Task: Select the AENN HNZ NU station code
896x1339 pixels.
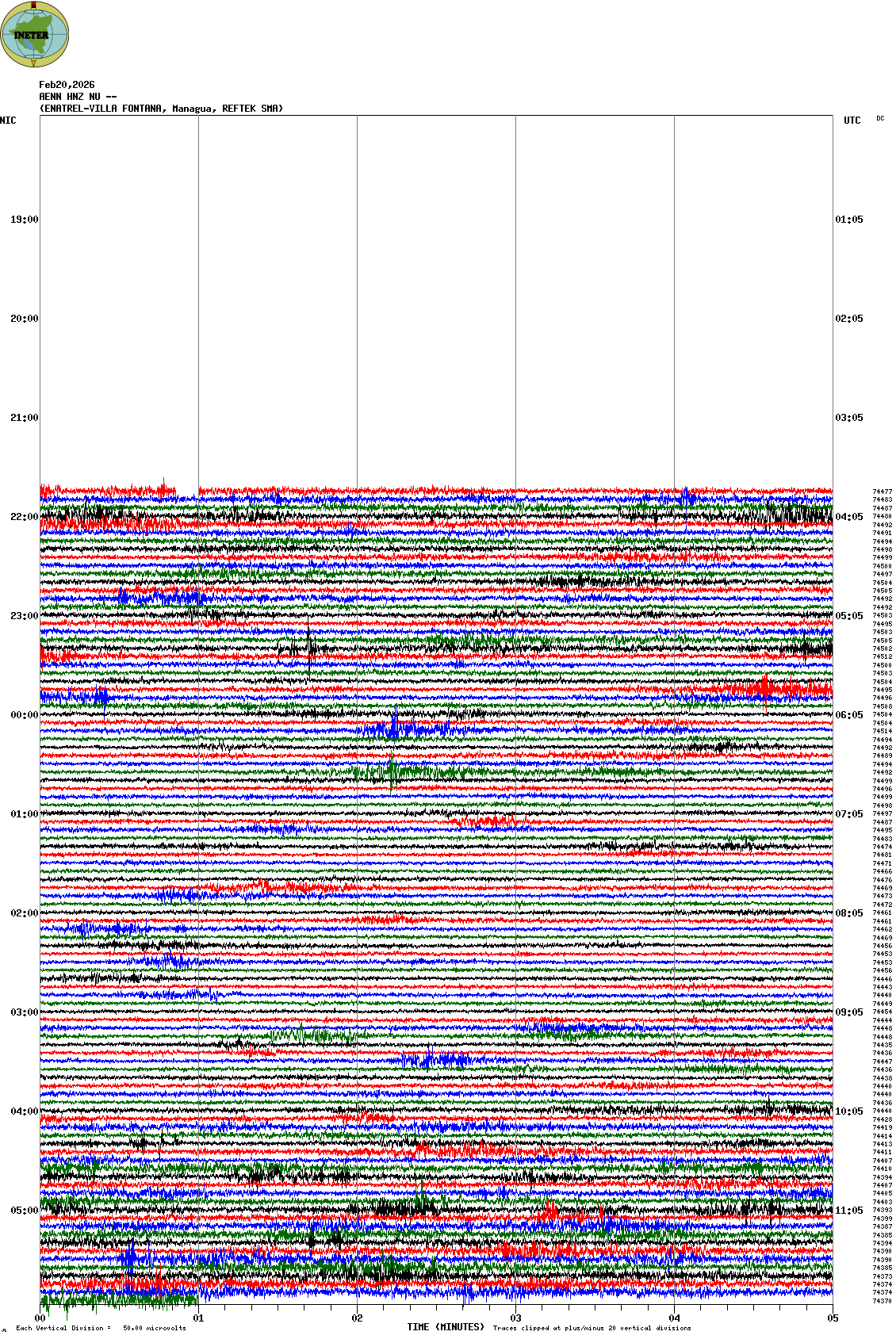Action: [70, 97]
